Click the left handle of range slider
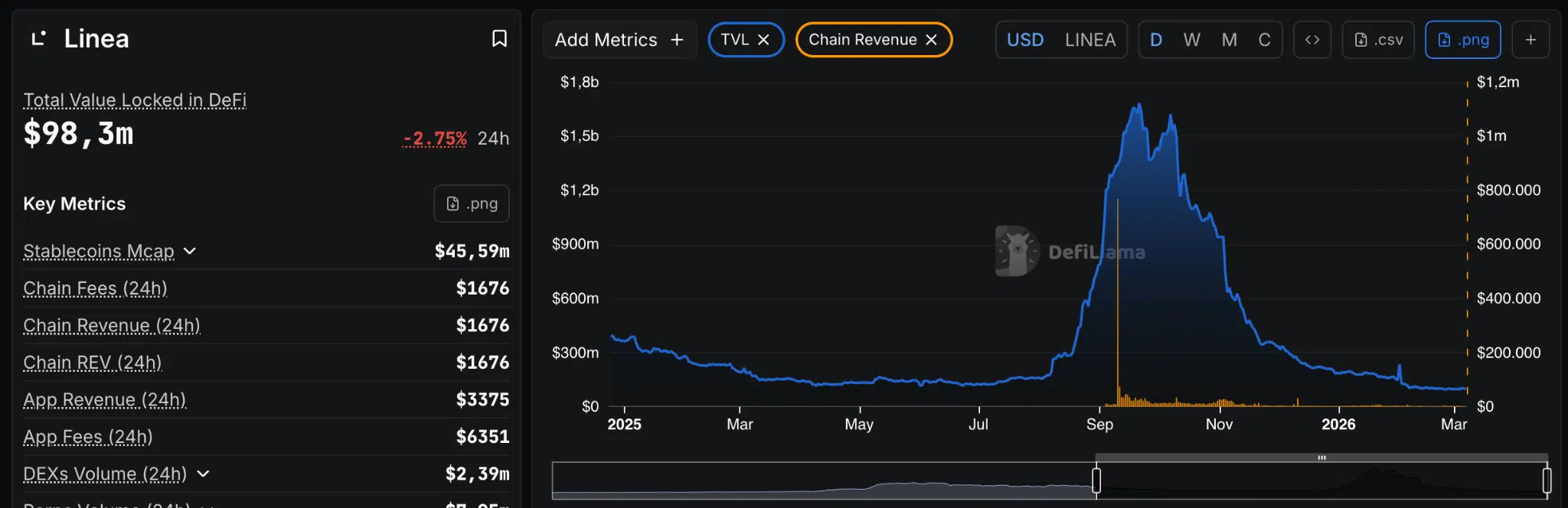 pyautogui.click(x=1096, y=480)
